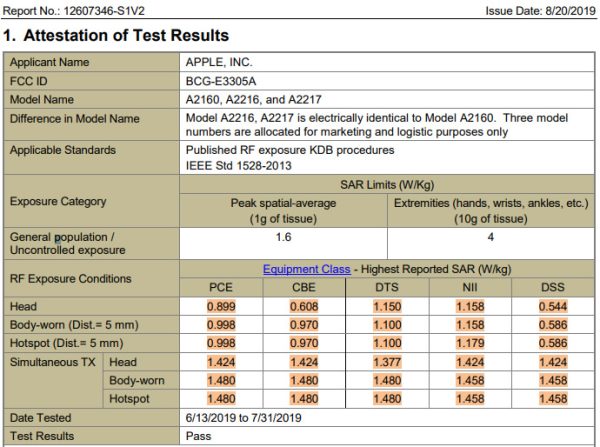Screen dimensions: 600x447
Task: Select the DSS column header
Action: [551, 288]
